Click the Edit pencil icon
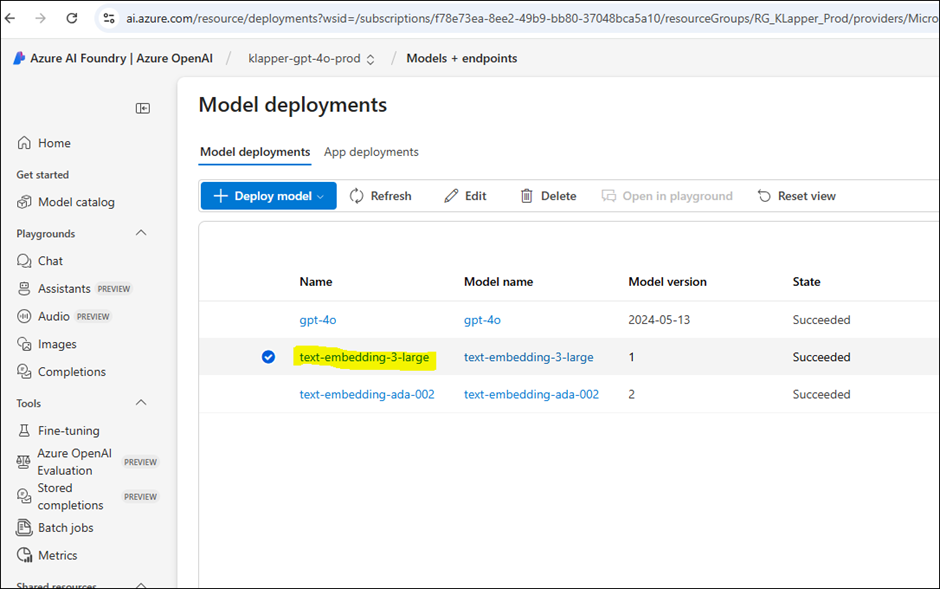This screenshot has width=940, height=589. (452, 196)
